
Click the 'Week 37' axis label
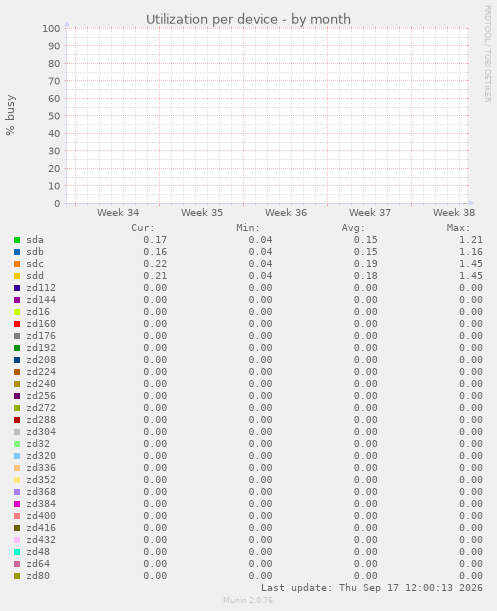[370, 213]
